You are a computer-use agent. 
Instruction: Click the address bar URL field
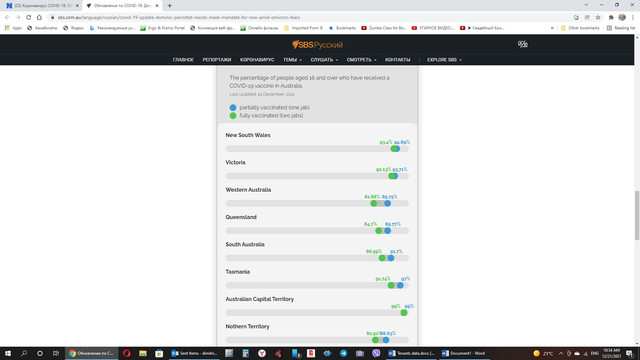coord(310,17)
